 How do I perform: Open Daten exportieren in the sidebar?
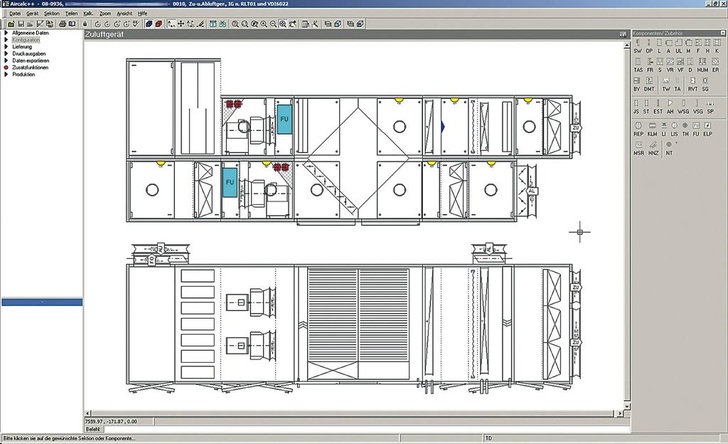tap(31, 61)
